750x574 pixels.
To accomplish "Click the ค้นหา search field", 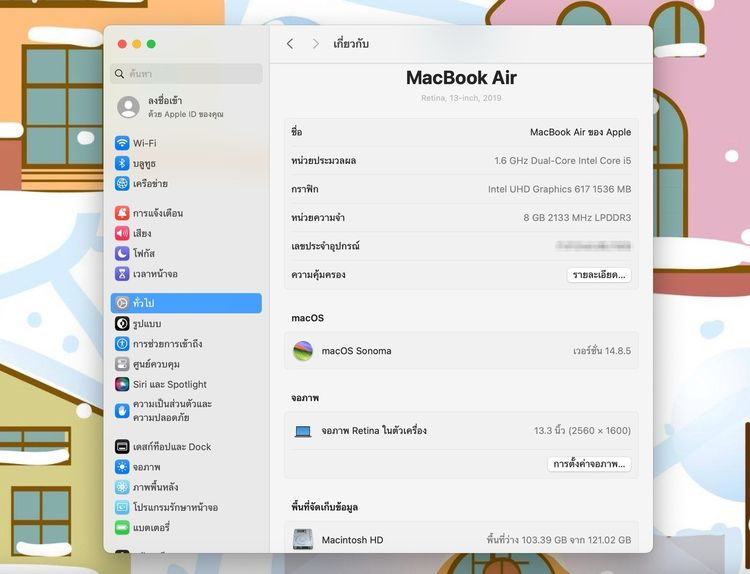I will point(186,74).
